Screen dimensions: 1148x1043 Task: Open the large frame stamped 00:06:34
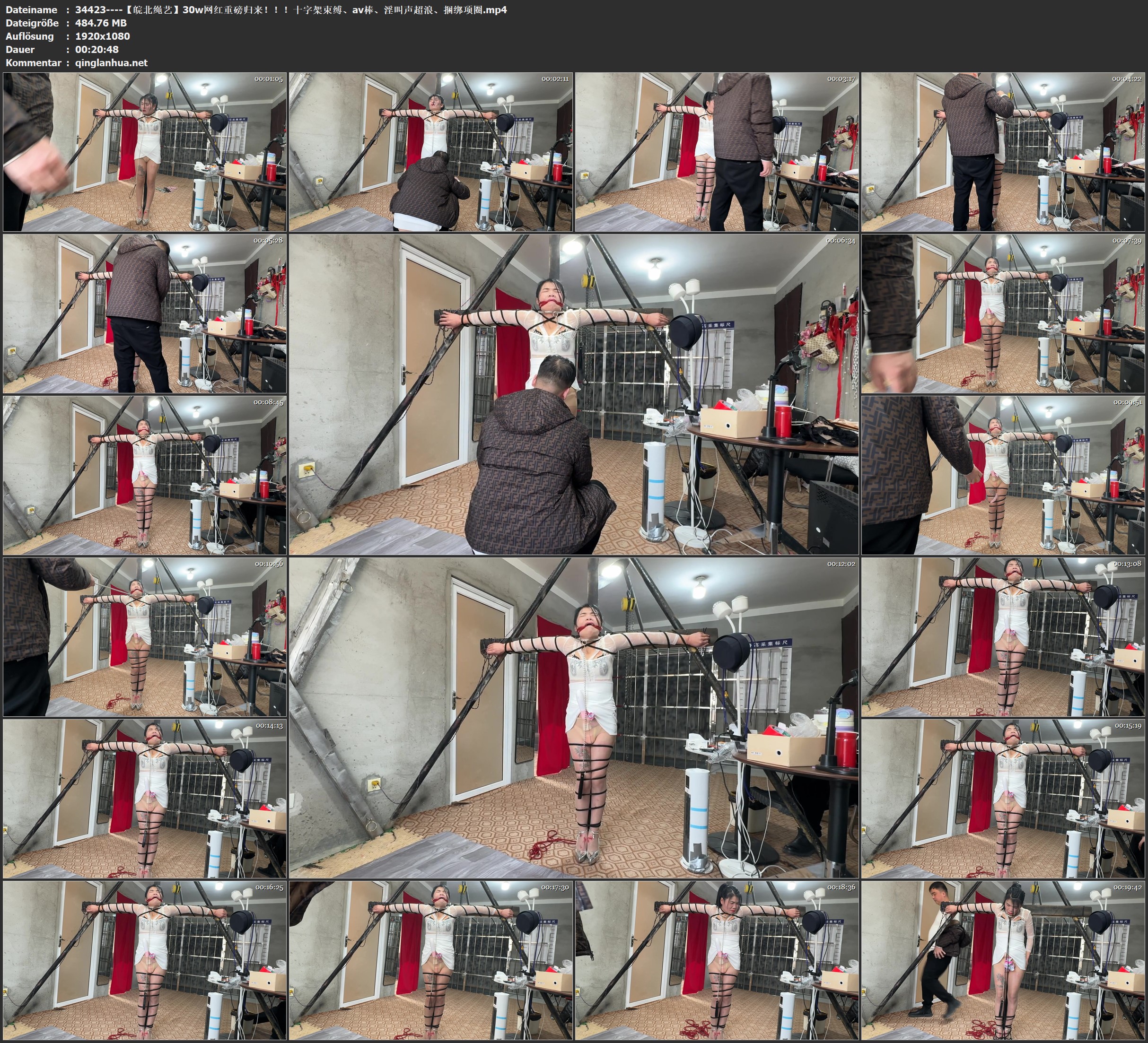tap(574, 394)
